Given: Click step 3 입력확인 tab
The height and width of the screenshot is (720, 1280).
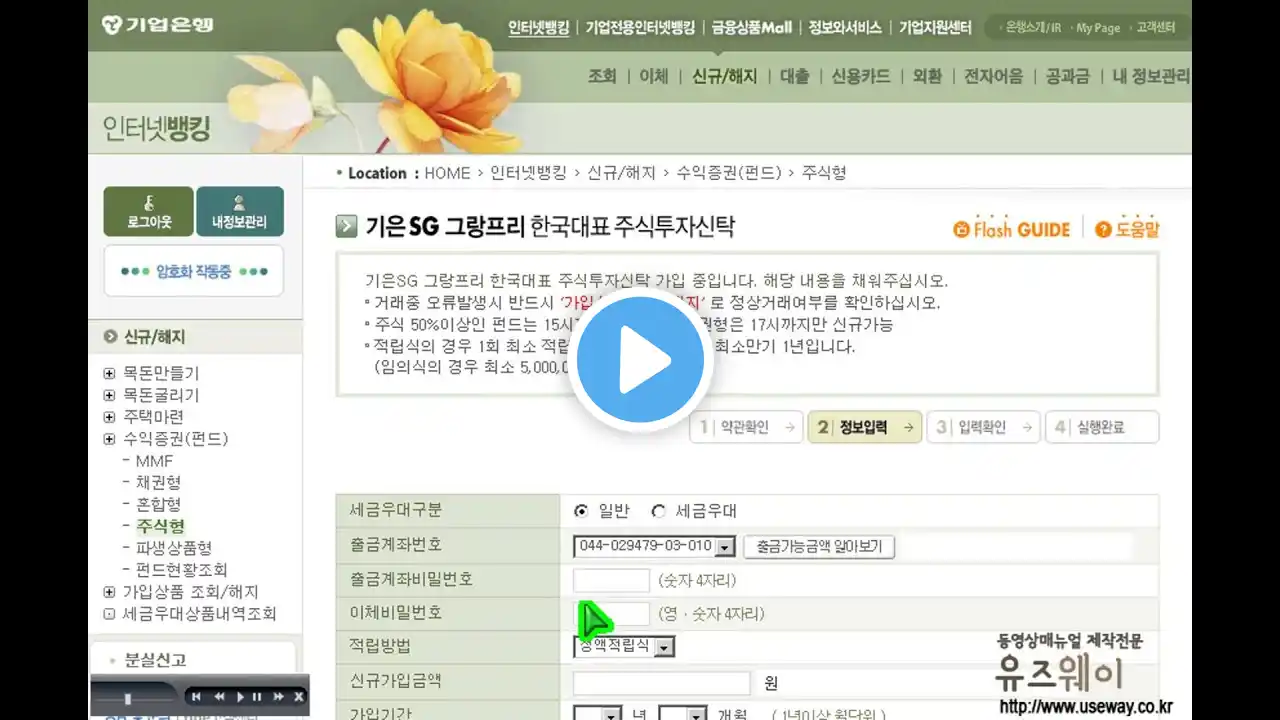Looking at the screenshot, I should 984,427.
